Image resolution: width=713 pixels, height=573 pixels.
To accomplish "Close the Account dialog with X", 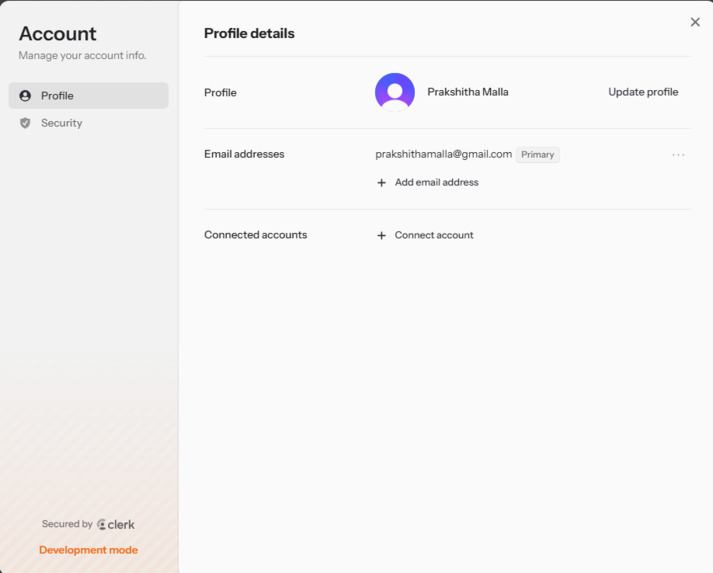I will click(695, 22).
